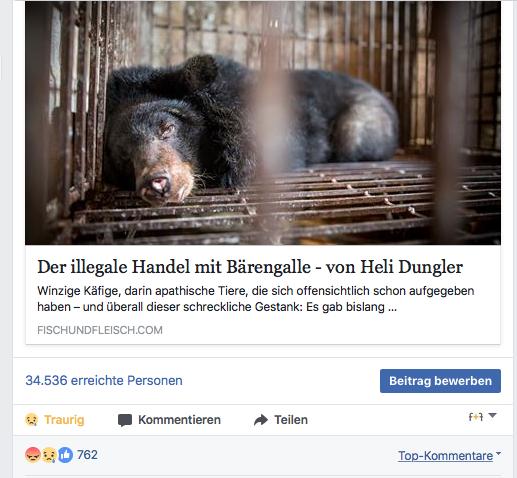Click the sad emoji icon beside Traurig

point(32,420)
